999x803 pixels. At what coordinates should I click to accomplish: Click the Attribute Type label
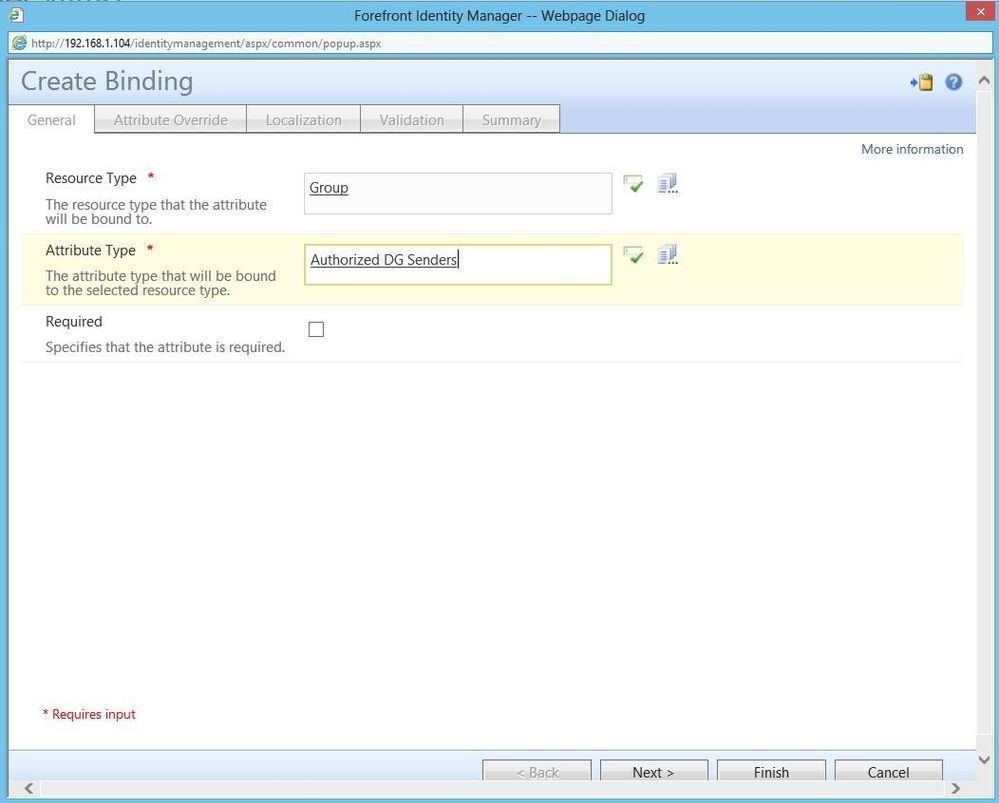[x=90, y=250]
